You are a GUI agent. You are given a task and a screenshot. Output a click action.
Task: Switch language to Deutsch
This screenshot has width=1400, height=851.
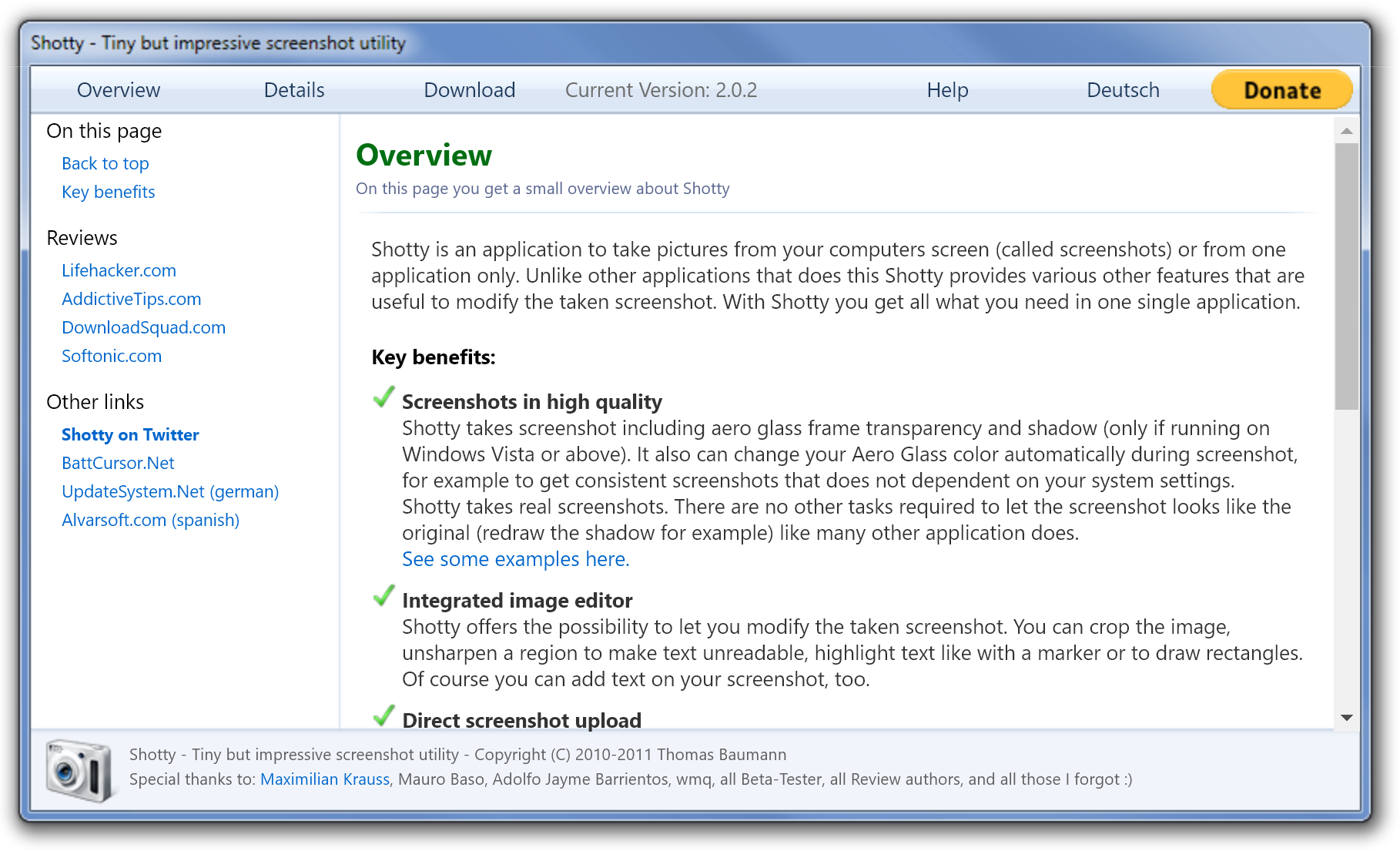pos(1123,90)
